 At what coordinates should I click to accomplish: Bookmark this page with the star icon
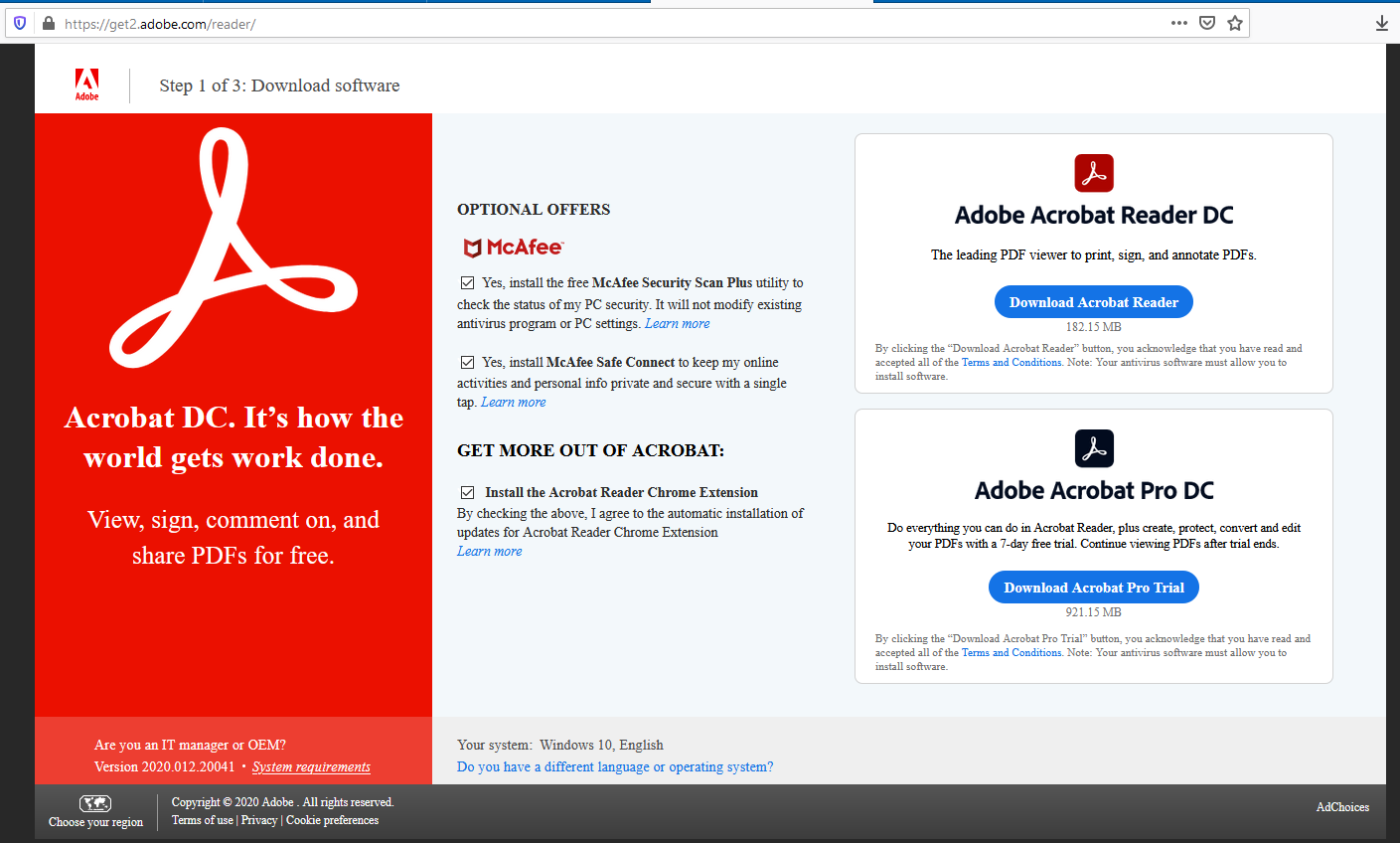point(1235,23)
